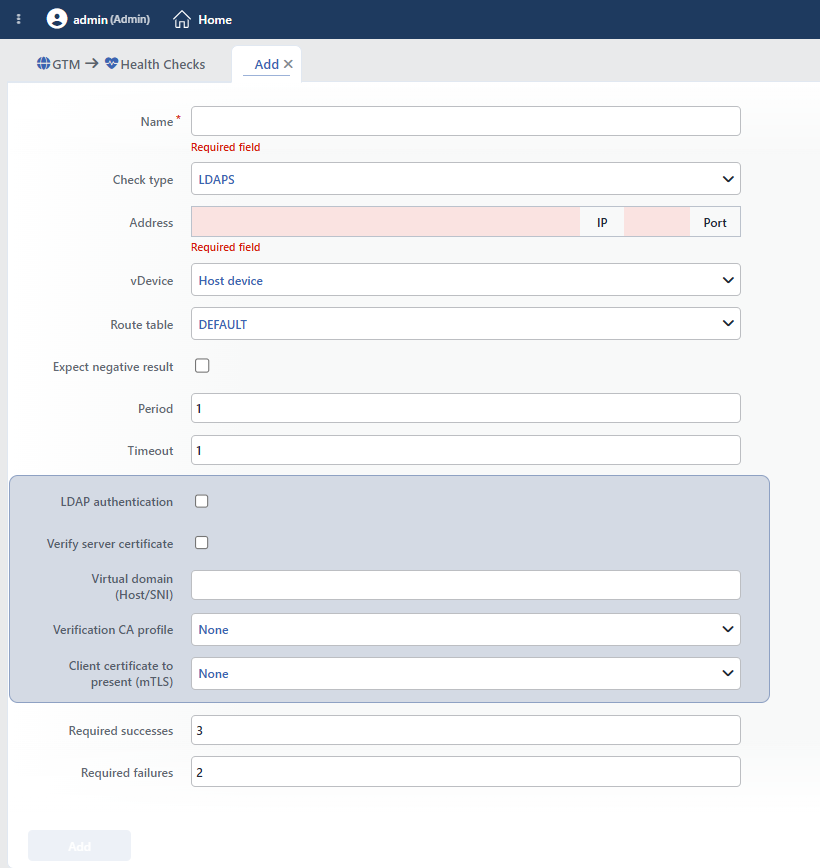820x868 pixels.
Task: Click the Required successes field
Action: (466, 730)
